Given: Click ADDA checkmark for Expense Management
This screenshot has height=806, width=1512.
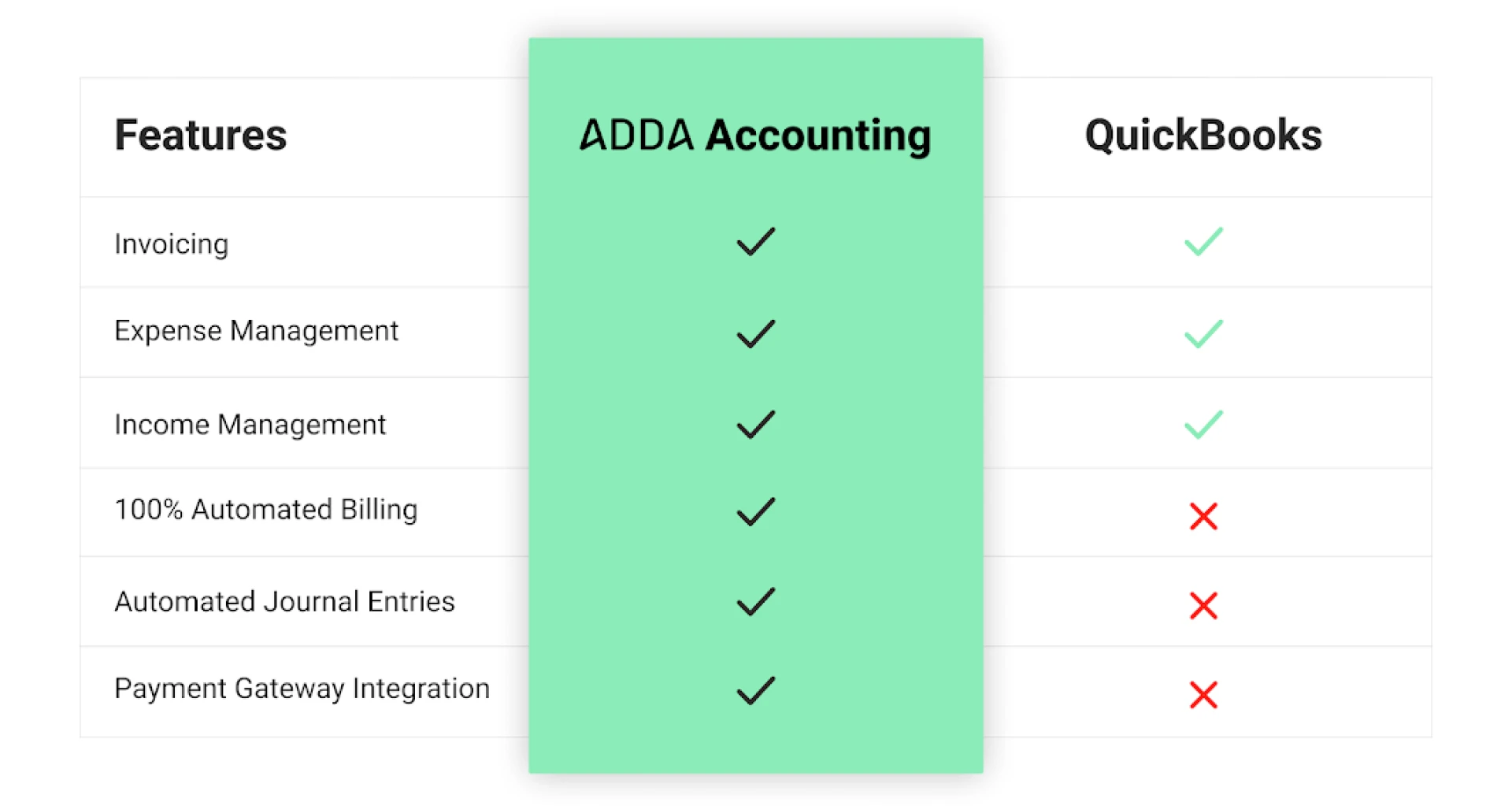Looking at the screenshot, I should coord(755,334).
